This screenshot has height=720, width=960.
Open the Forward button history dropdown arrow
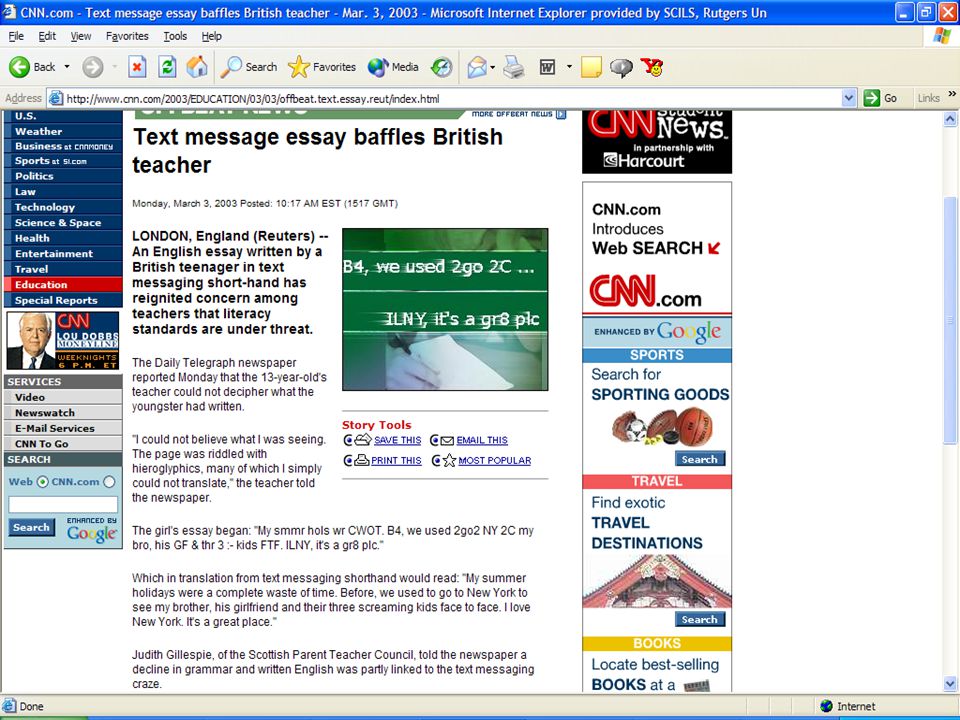(114, 67)
